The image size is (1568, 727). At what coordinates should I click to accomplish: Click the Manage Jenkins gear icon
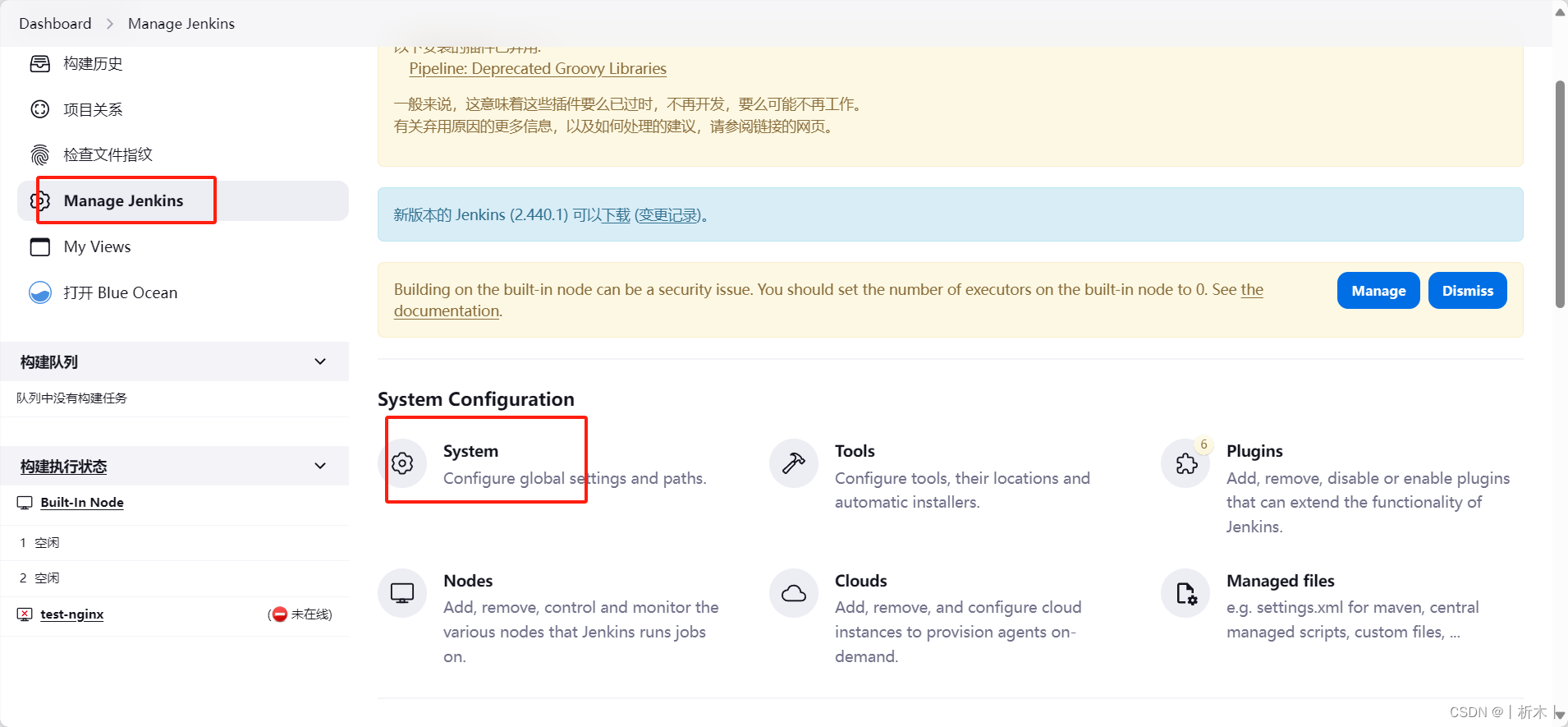(40, 200)
